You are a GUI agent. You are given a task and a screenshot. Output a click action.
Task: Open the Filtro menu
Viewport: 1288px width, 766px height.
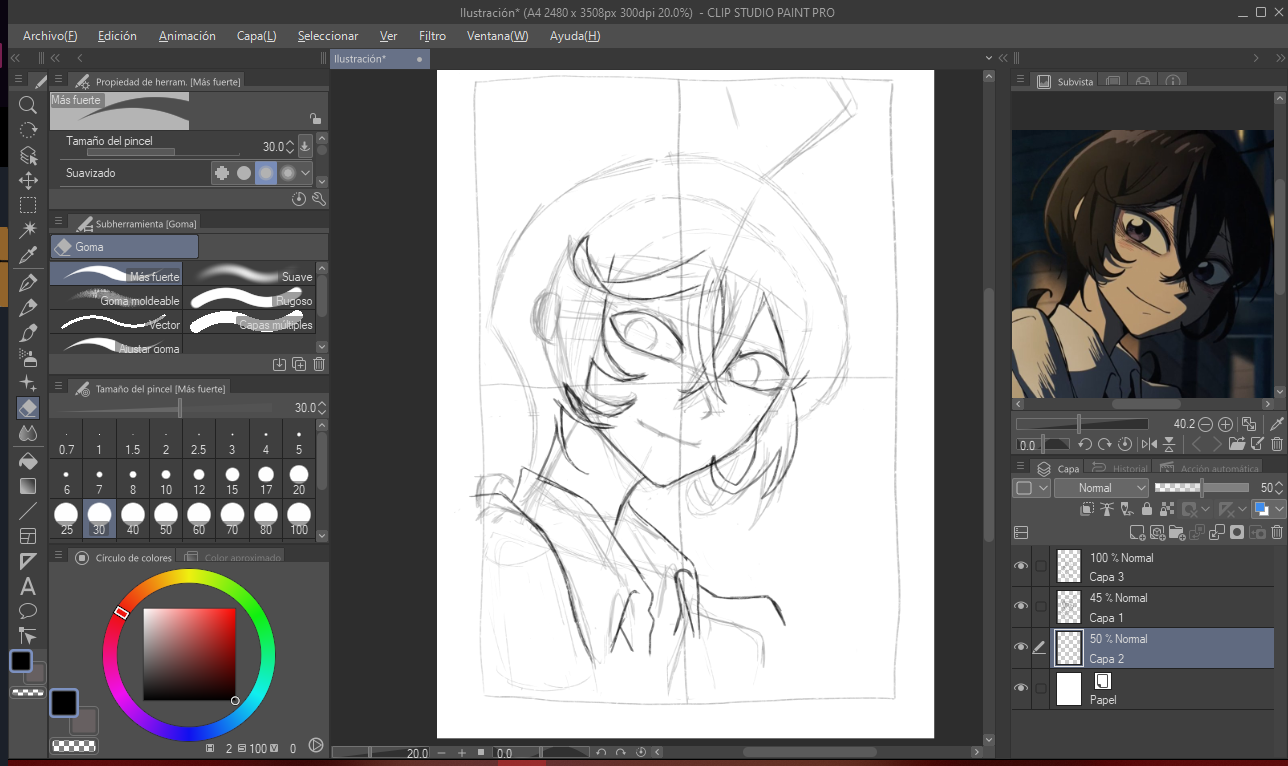point(432,36)
